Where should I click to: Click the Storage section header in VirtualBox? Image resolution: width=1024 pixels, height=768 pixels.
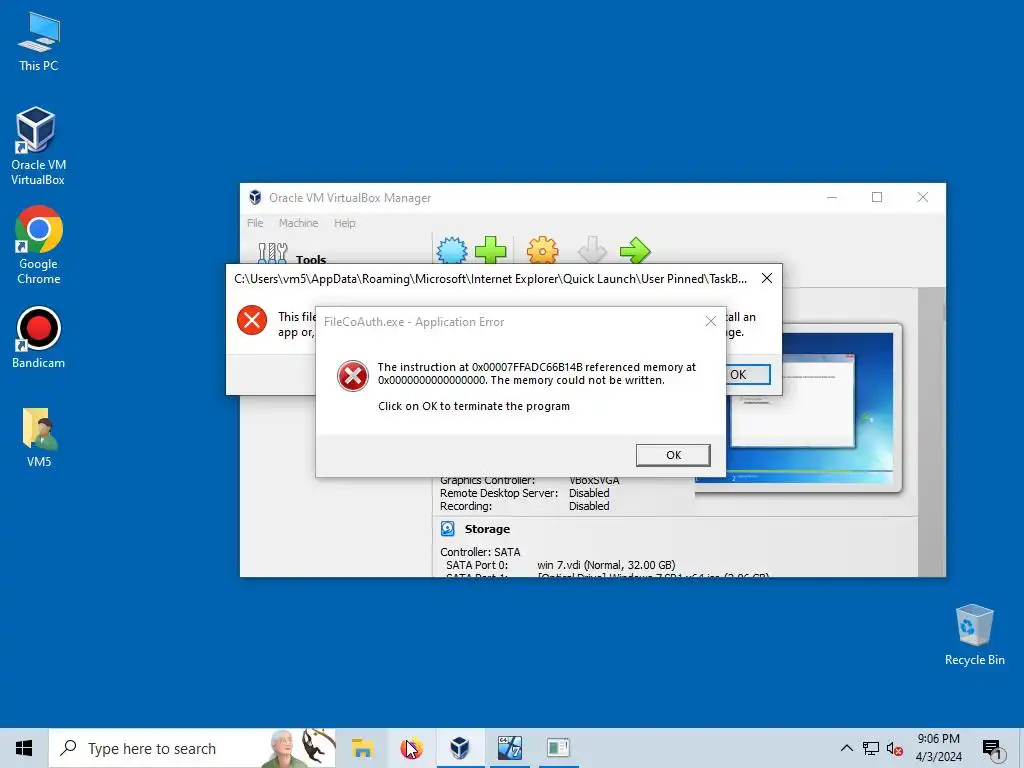click(487, 529)
